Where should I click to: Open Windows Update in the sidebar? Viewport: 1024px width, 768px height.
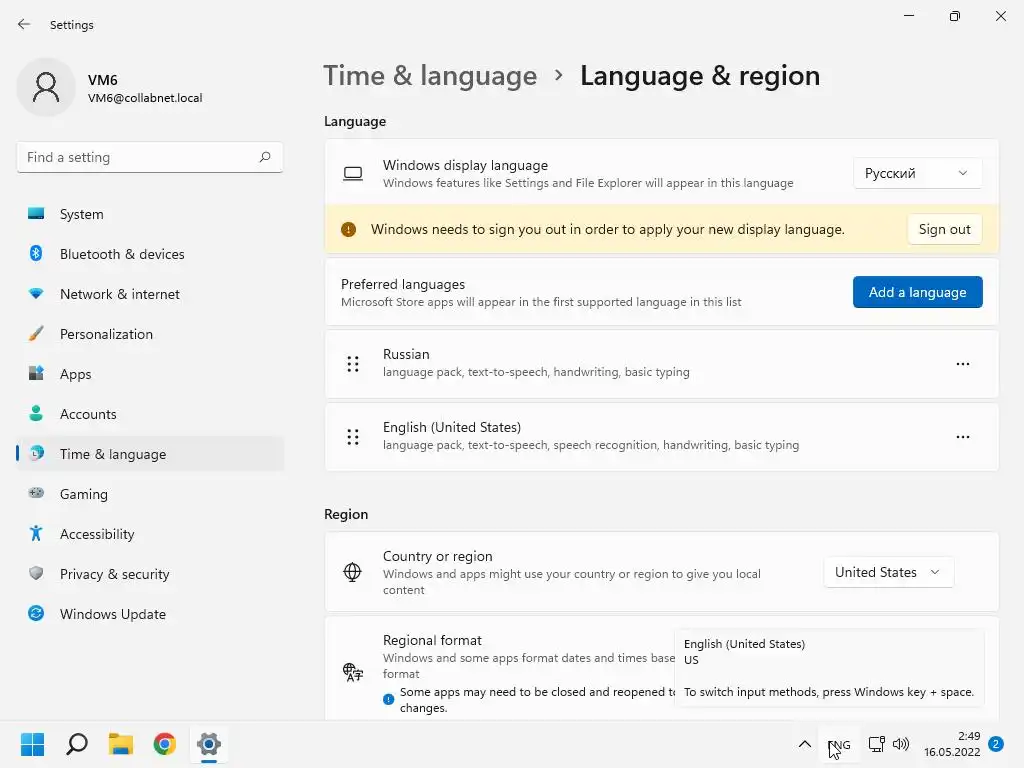point(150,613)
